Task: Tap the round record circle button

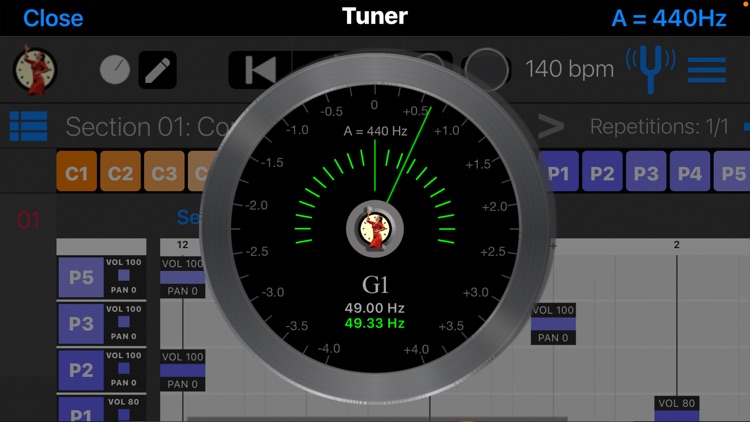Action: click(x=486, y=70)
